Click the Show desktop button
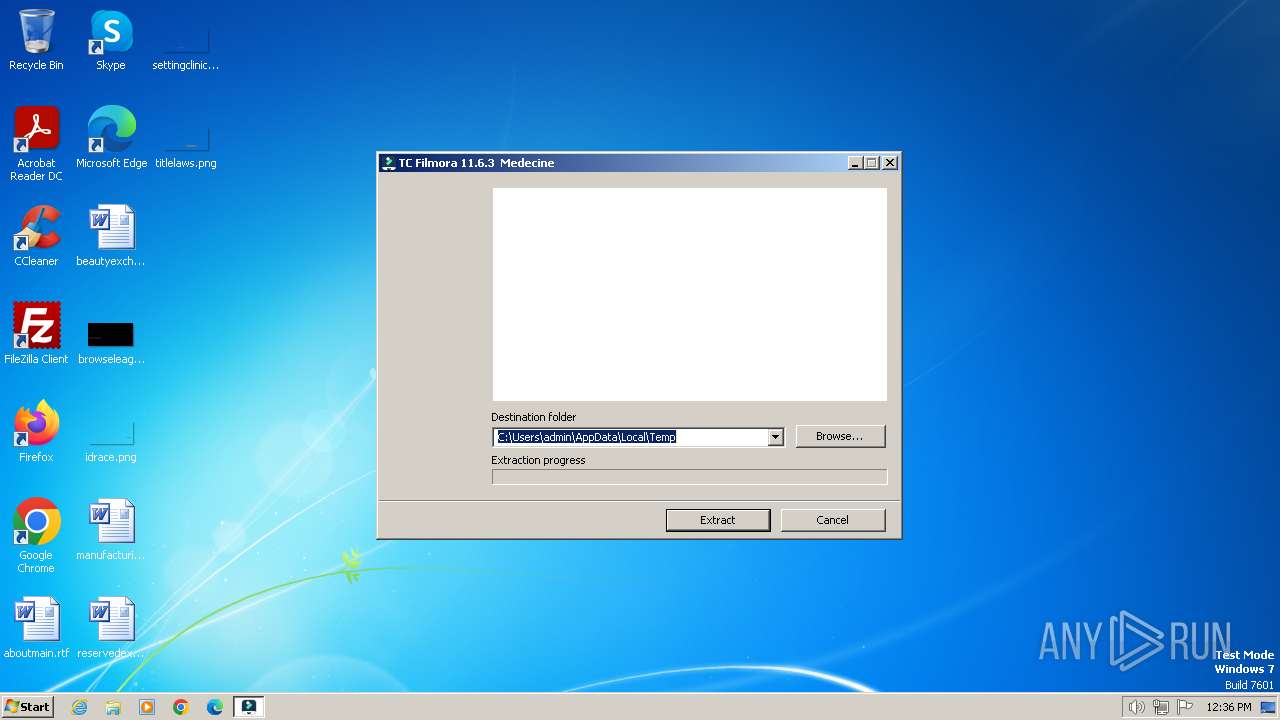1280x720 pixels. (x=1269, y=707)
